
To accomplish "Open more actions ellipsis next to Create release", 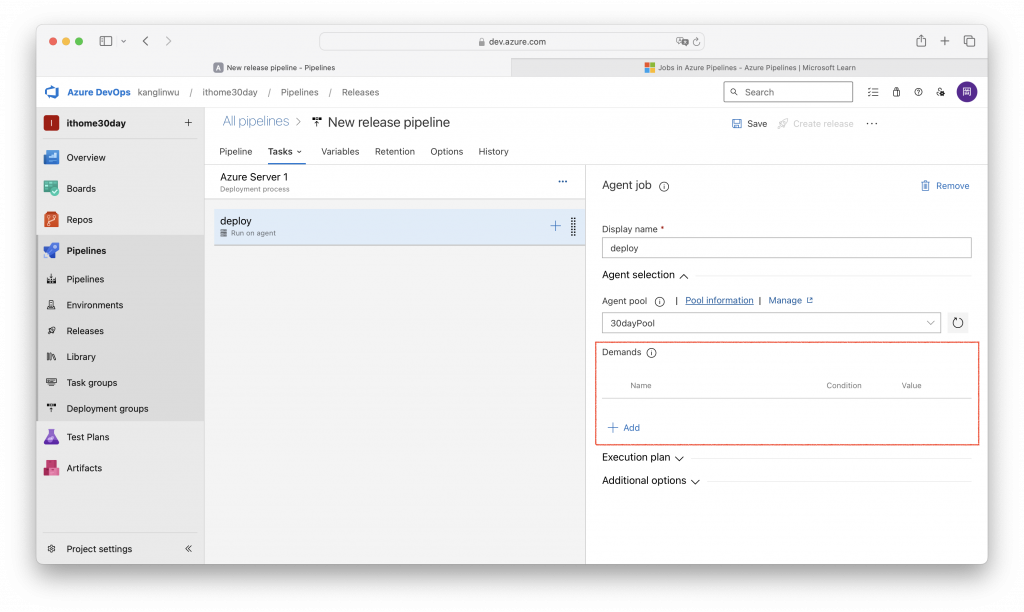I will coord(872,123).
